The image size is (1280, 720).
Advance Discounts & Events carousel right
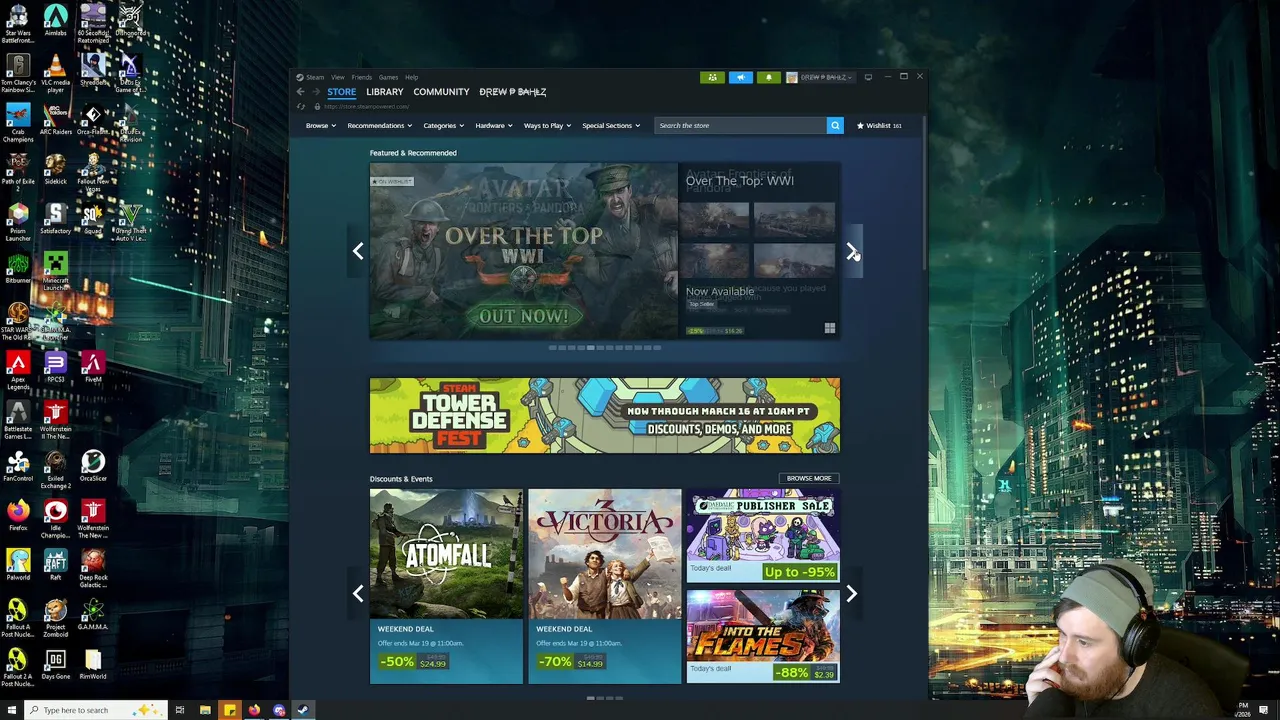(851, 594)
